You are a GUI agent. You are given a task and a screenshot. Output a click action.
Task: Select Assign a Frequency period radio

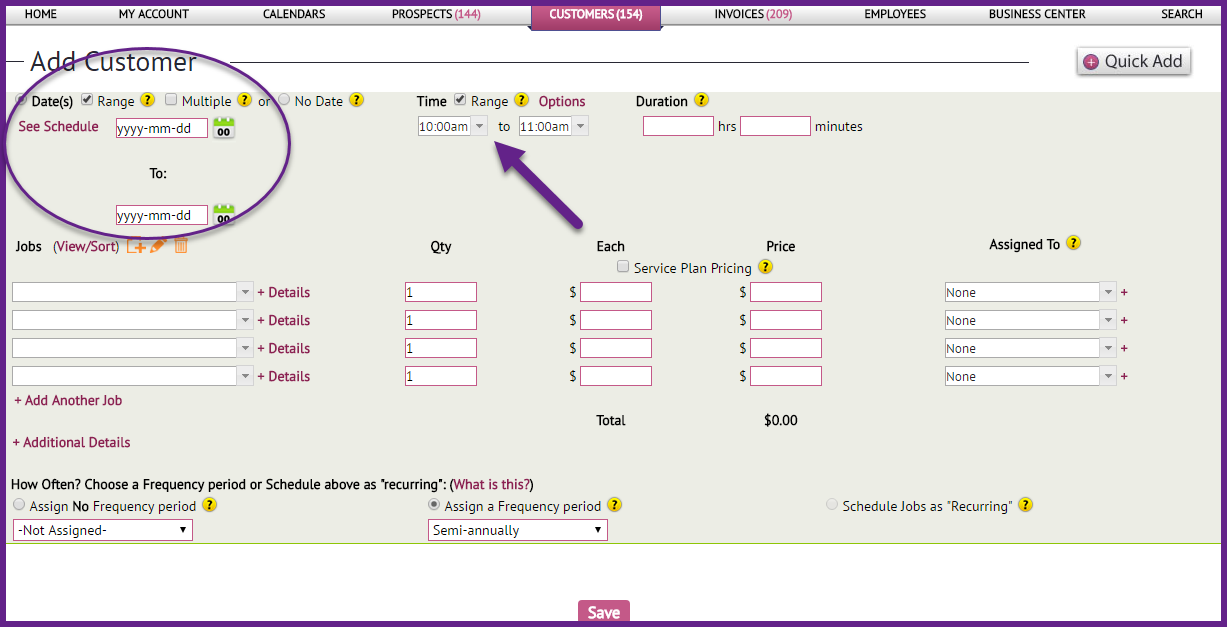point(434,505)
